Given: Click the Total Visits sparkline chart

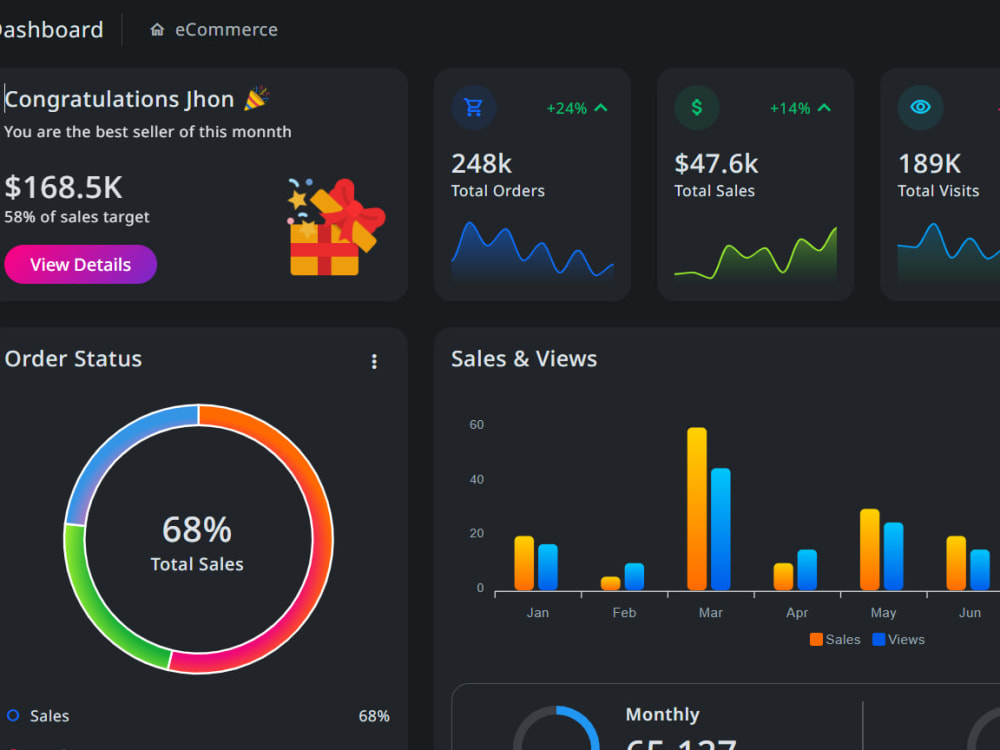Looking at the screenshot, I should (948, 253).
